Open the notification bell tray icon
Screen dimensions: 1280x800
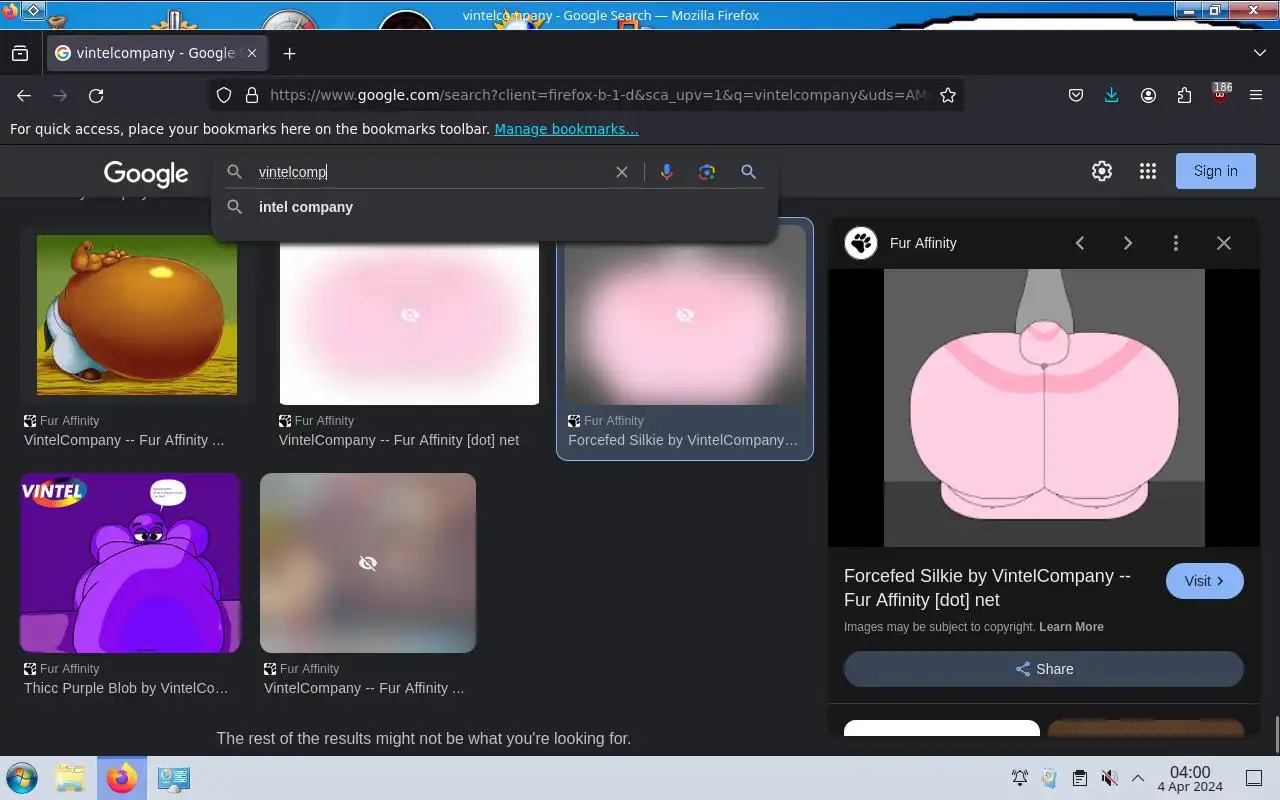[x=1020, y=778]
